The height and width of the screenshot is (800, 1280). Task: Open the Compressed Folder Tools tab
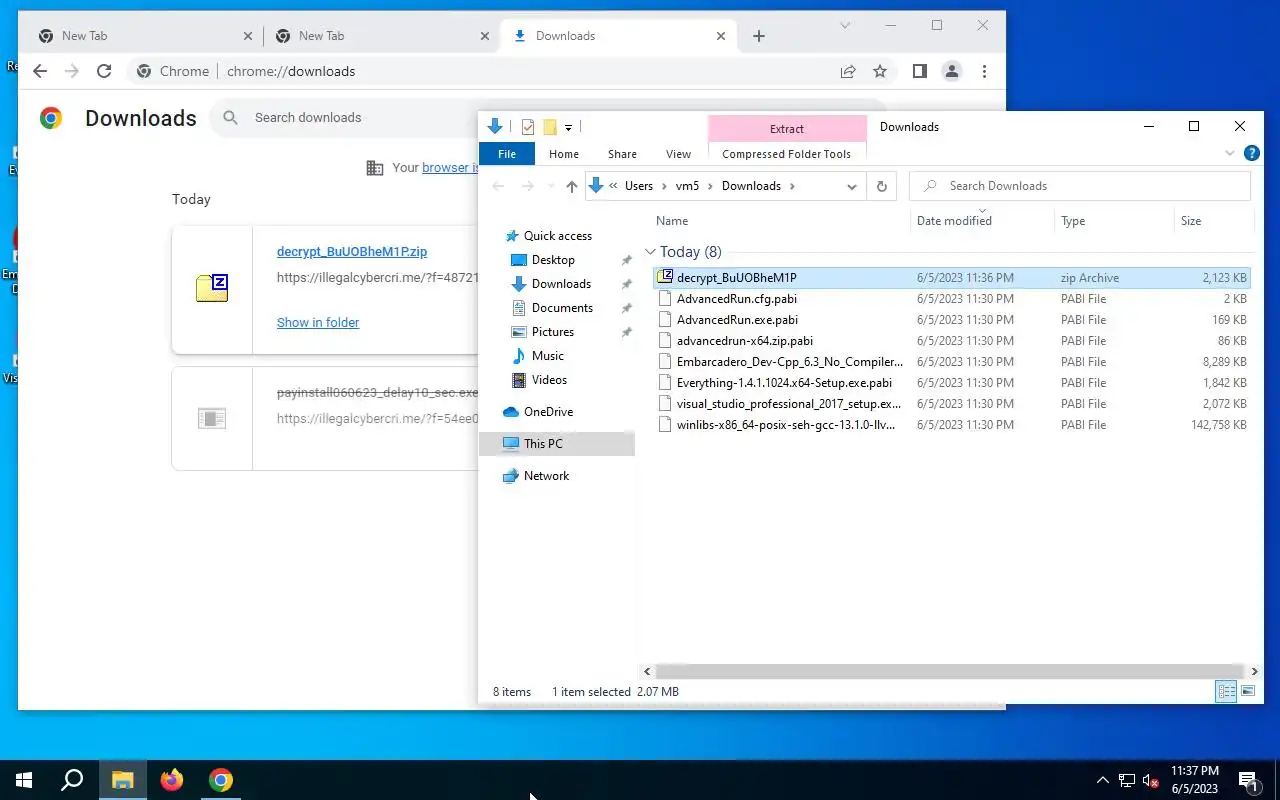[x=786, y=154]
